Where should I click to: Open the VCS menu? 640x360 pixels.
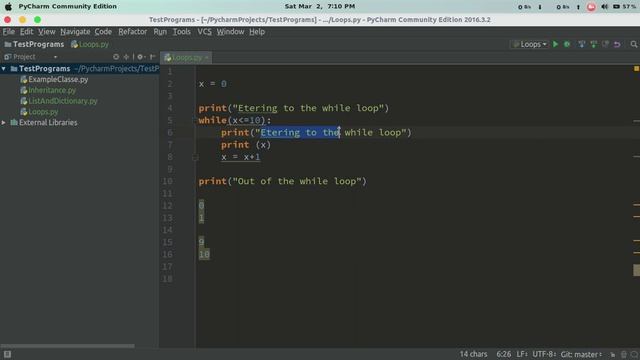click(204, 32)
